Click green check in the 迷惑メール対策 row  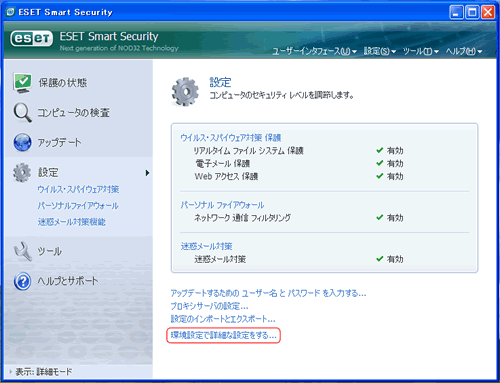(380, 259)
